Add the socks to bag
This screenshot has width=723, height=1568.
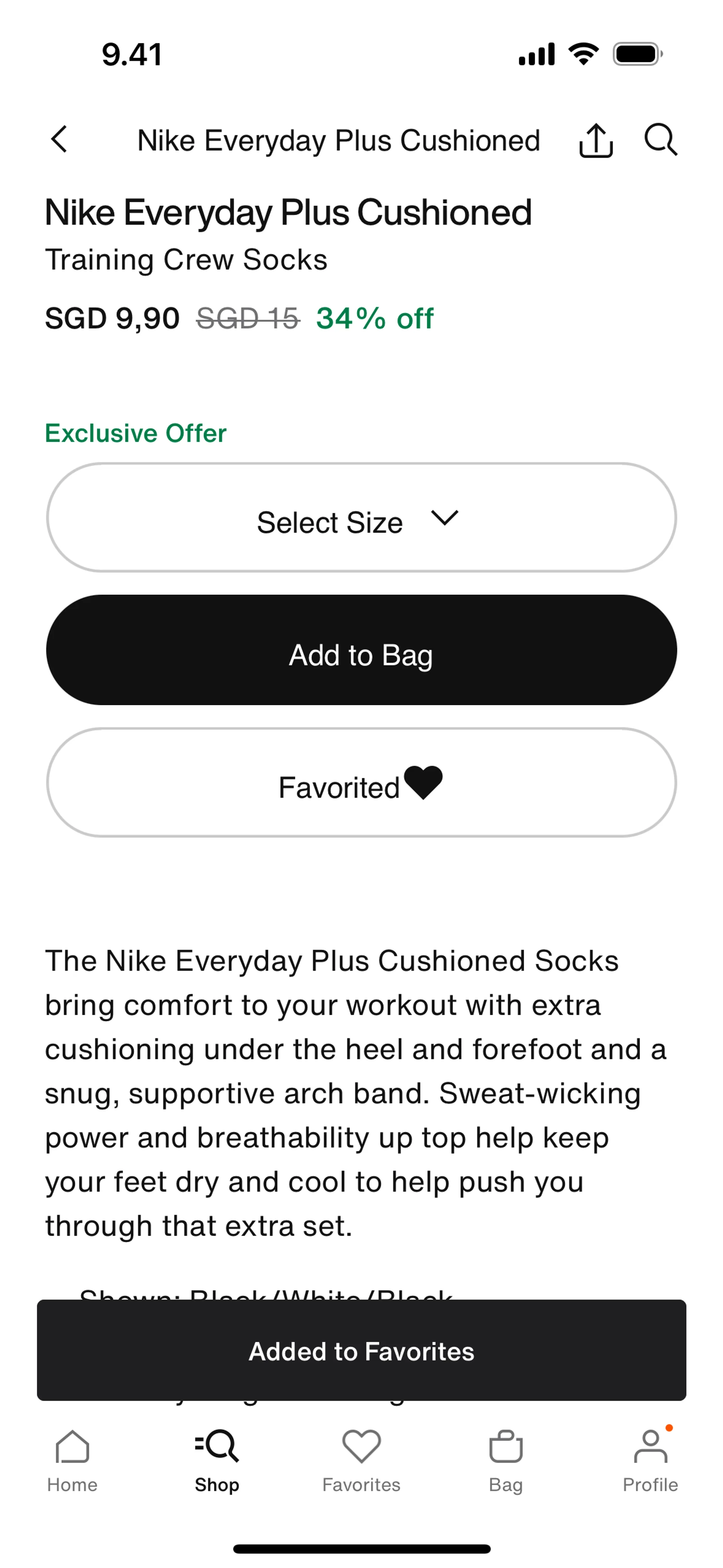pyautogui.click(x=361, y=650)
